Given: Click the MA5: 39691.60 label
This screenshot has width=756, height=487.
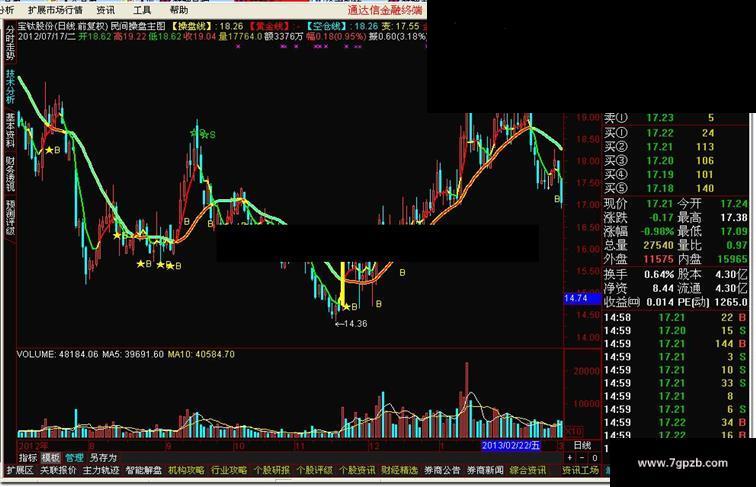Looking at the screenshot, I should (133, 354).
